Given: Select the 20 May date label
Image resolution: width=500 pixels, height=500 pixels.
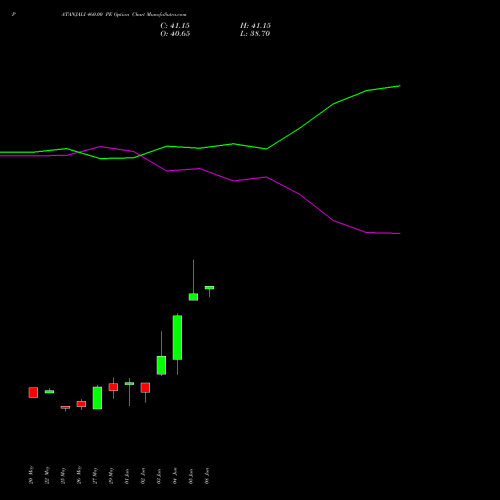Looking at the screenshot, I should 31,475.
